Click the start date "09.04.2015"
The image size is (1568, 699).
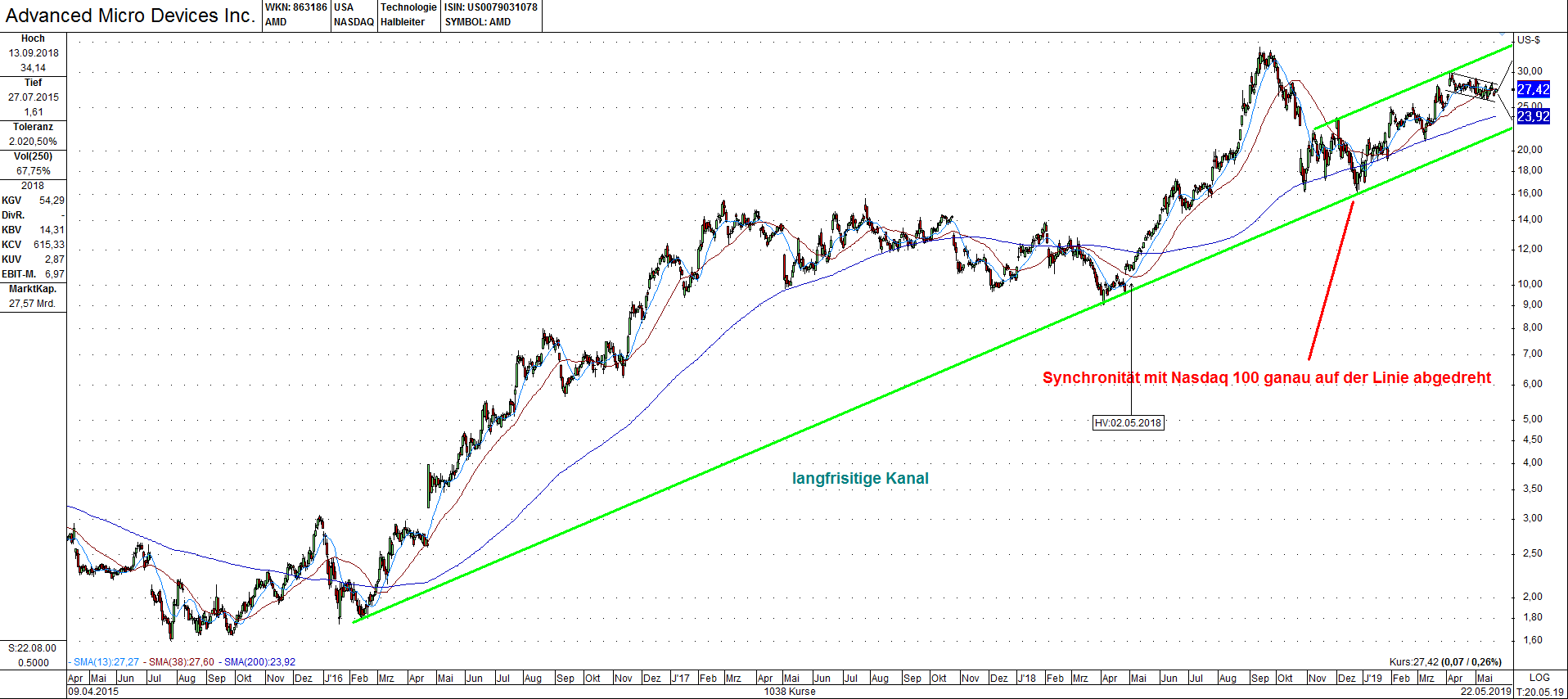(x=93, y=692)
